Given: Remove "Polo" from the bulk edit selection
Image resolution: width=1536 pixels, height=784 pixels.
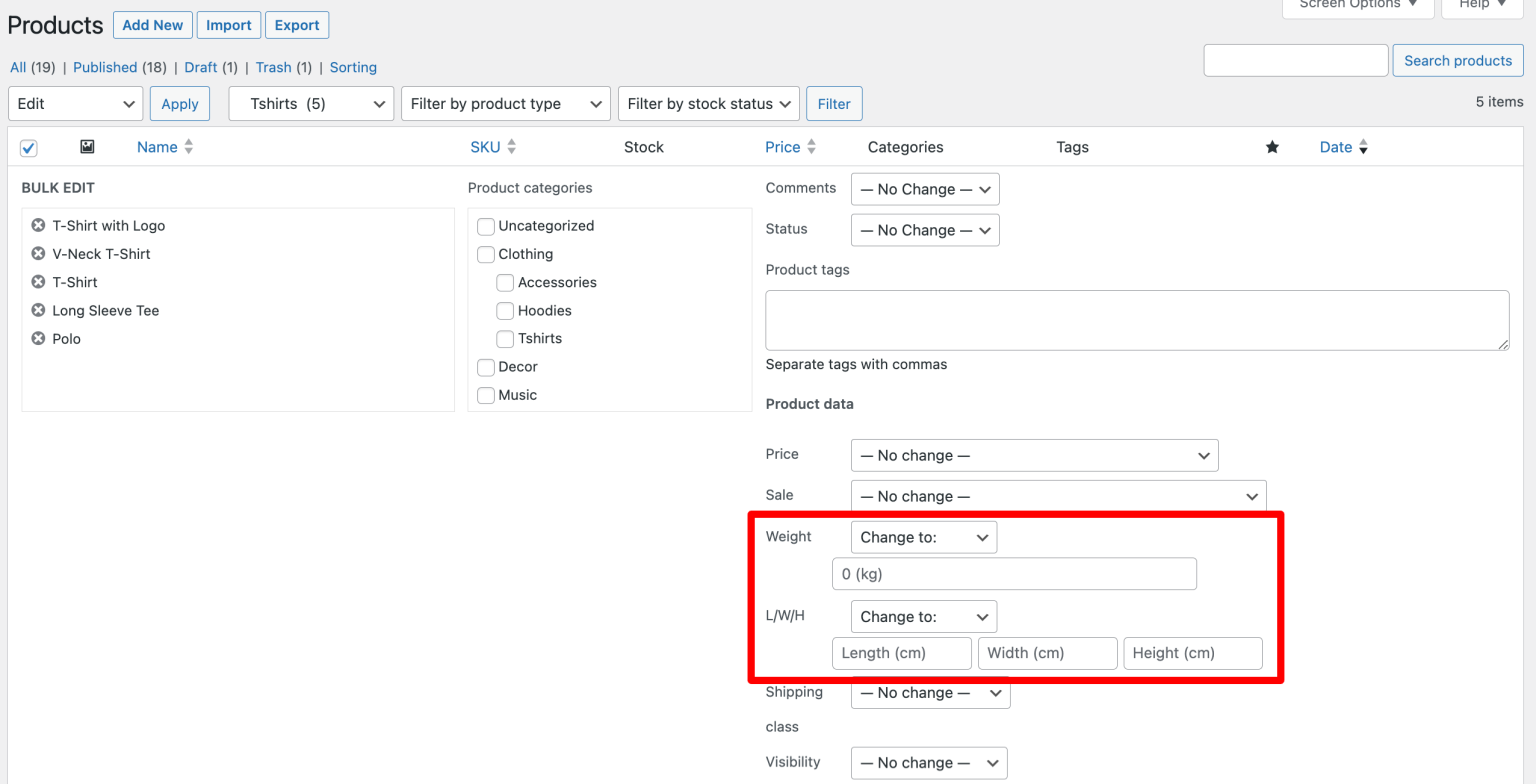Looking at the screenshot, I should [x=37, y=339].
